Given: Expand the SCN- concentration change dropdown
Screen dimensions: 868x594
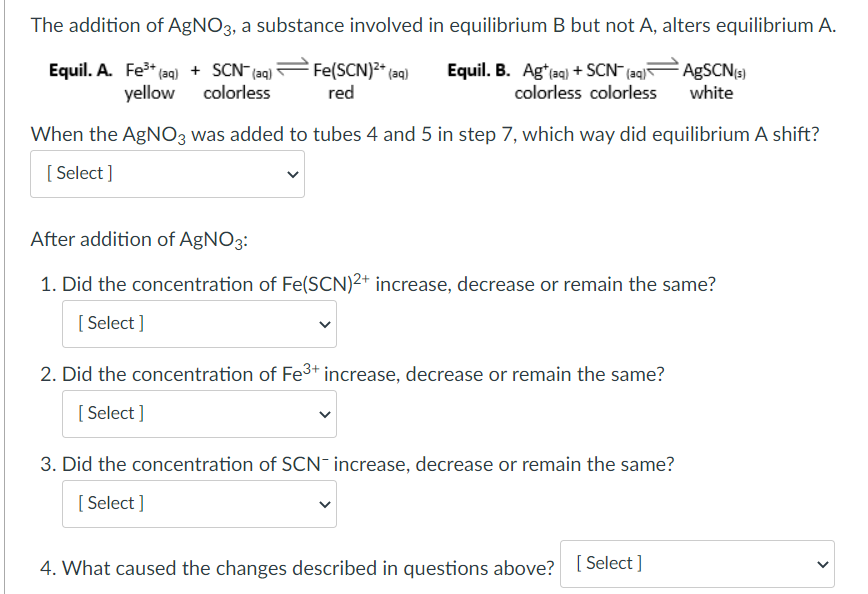Looking at the screenshot, I should pos(199,503).
